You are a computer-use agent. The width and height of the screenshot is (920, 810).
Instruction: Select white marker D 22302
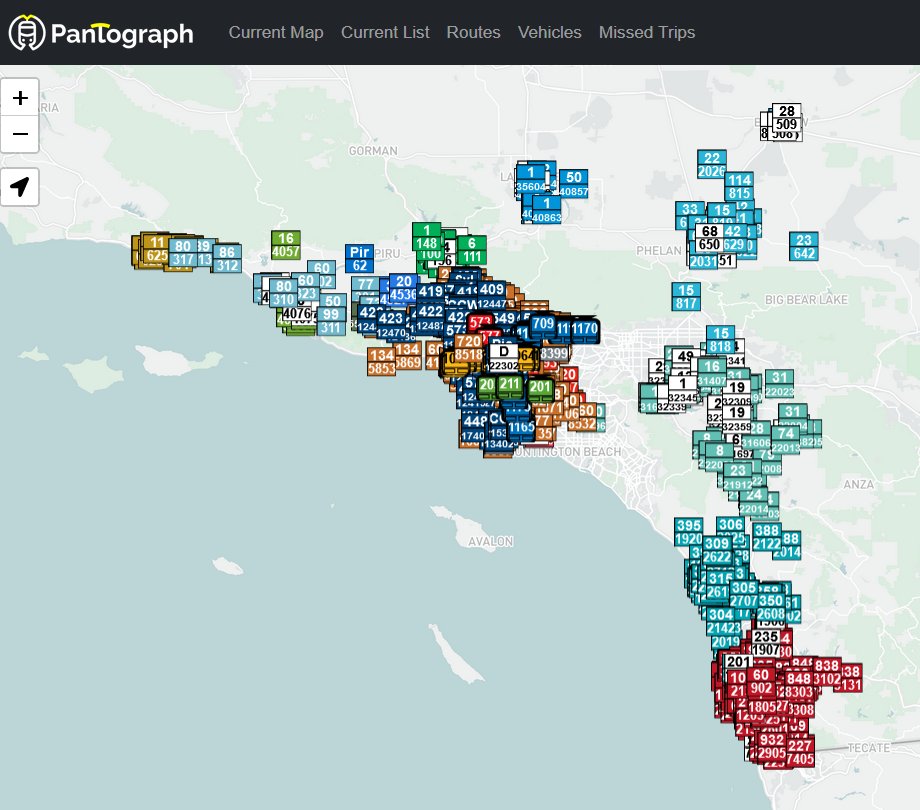(503, 358)
